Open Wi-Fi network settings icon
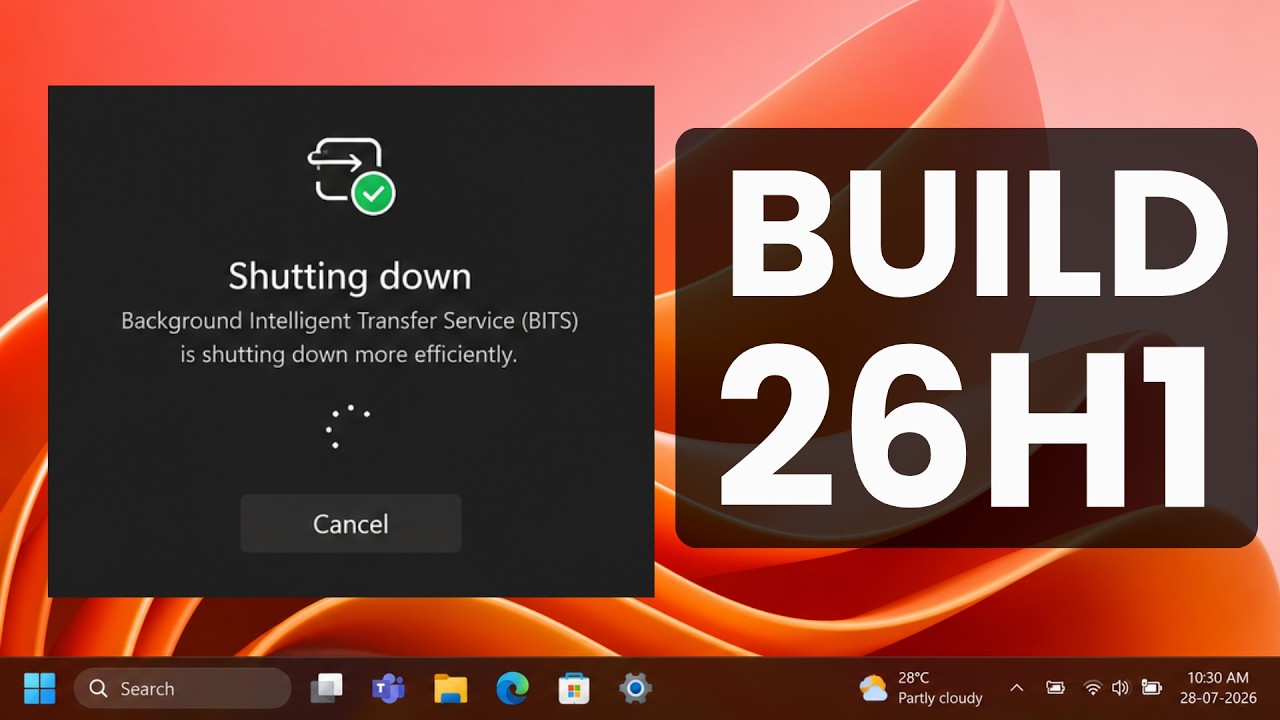Image resolution: width=1280 pixels, height=720 pixels. [1093, 688]
